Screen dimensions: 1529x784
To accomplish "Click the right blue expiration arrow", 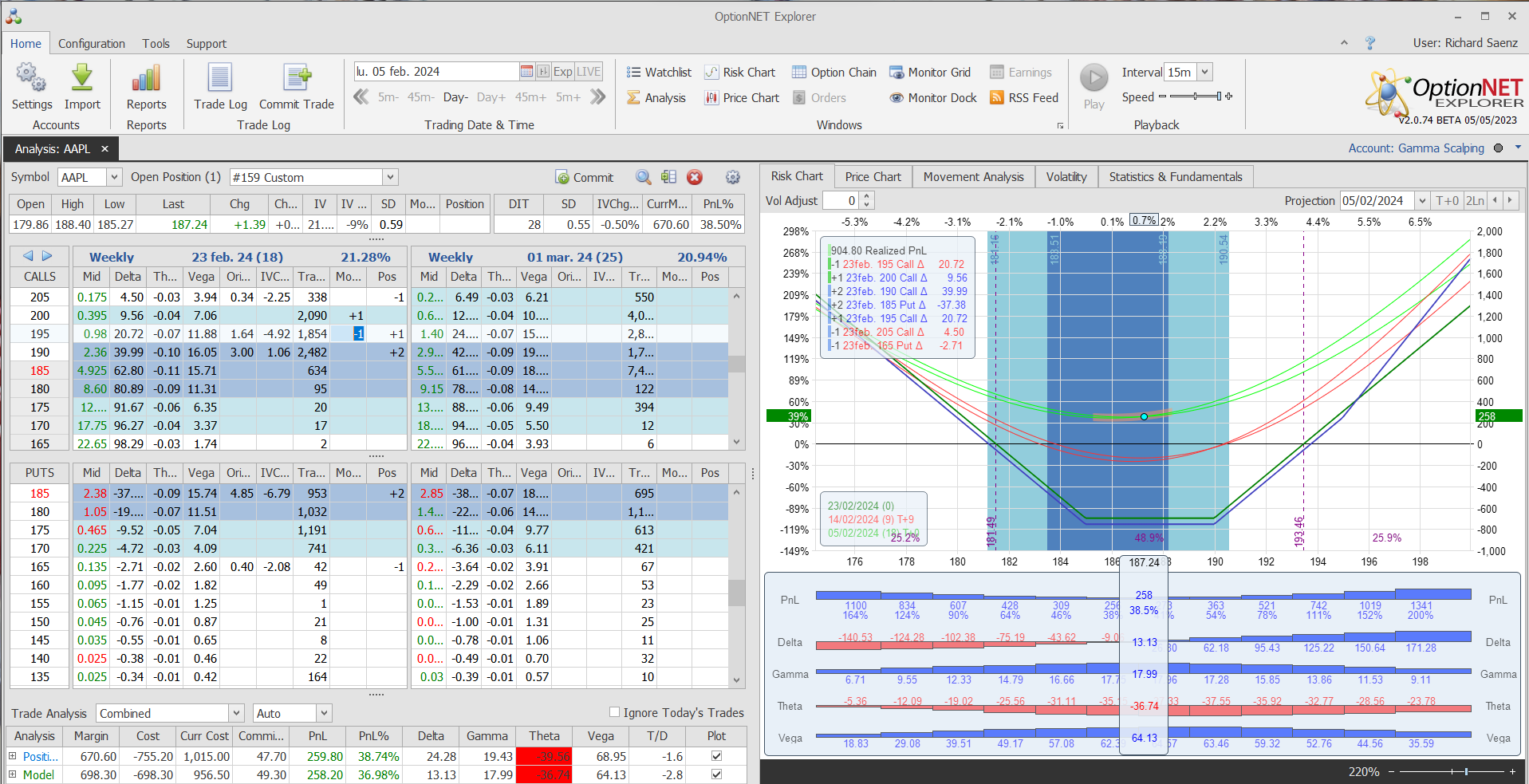I will coord(47,256).
